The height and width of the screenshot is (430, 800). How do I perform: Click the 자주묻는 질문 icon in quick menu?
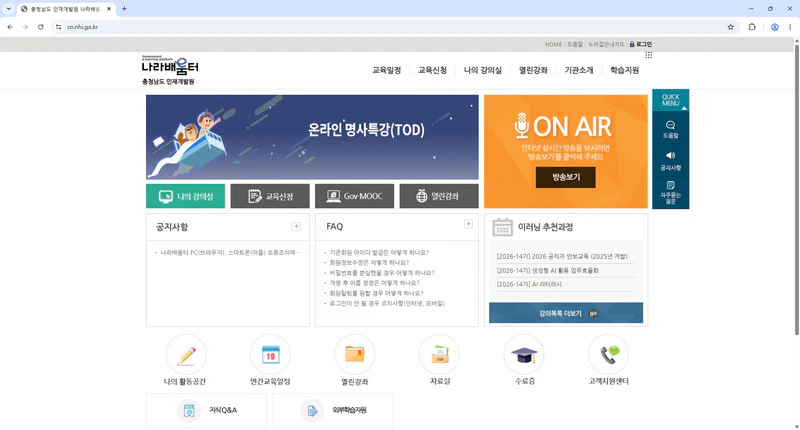(x=670, y=192)
